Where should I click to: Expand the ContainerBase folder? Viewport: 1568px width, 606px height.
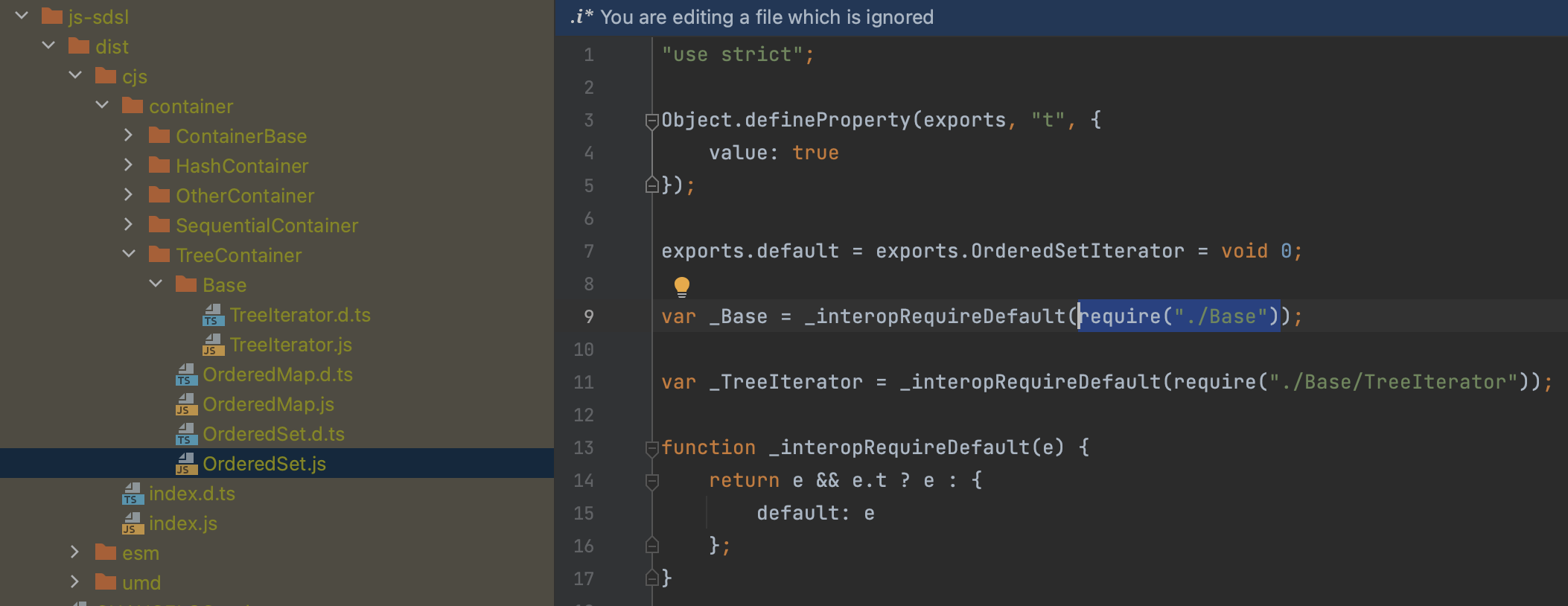[128, 135]
